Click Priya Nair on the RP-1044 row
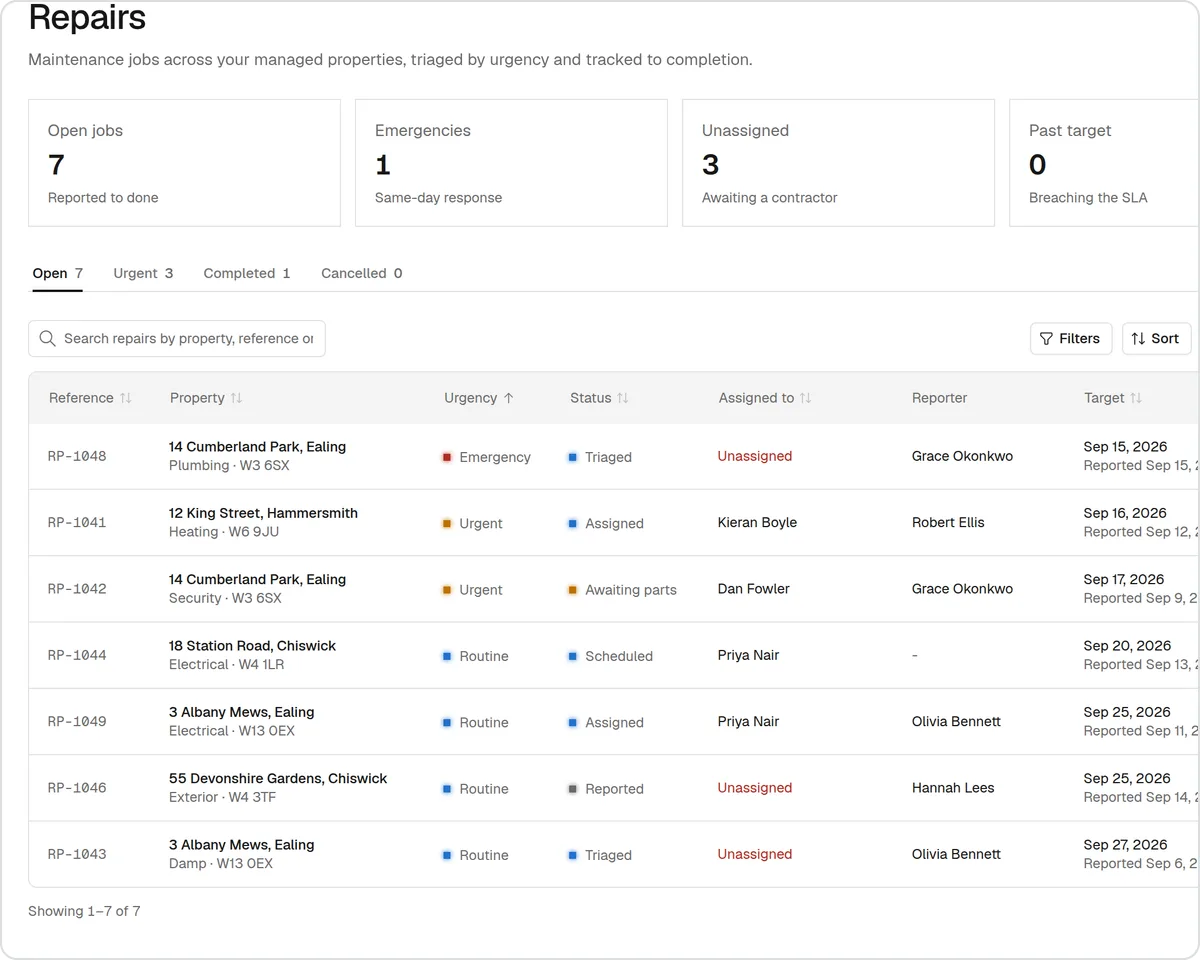 748,655
